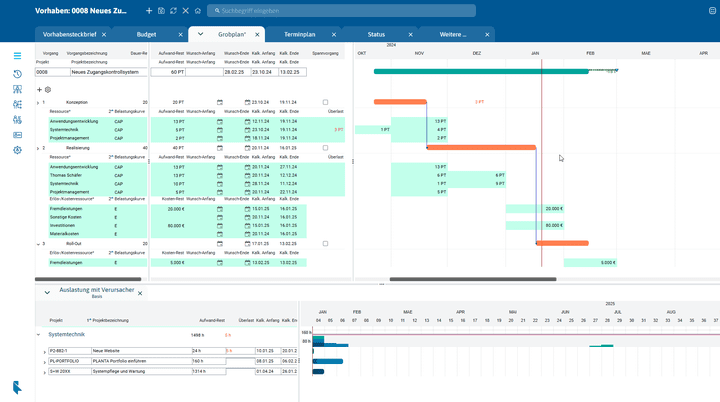Toggle the Spannvorgang checkbox for Roll-Out
Image resolution: width=720 pixels, height=402 pixels.
coord(325,243)
